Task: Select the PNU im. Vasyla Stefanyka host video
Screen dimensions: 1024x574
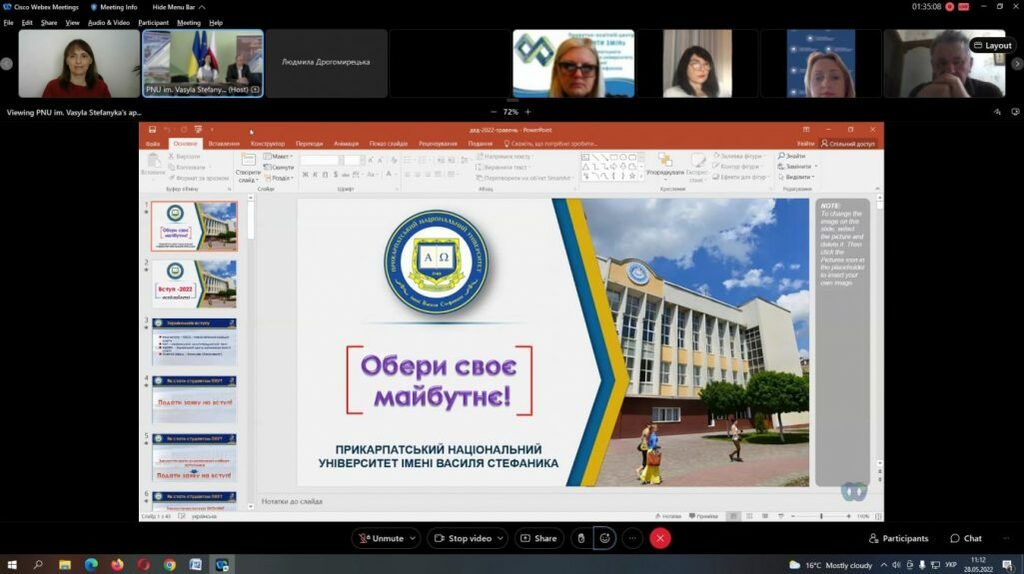Action: click(203, 62)
